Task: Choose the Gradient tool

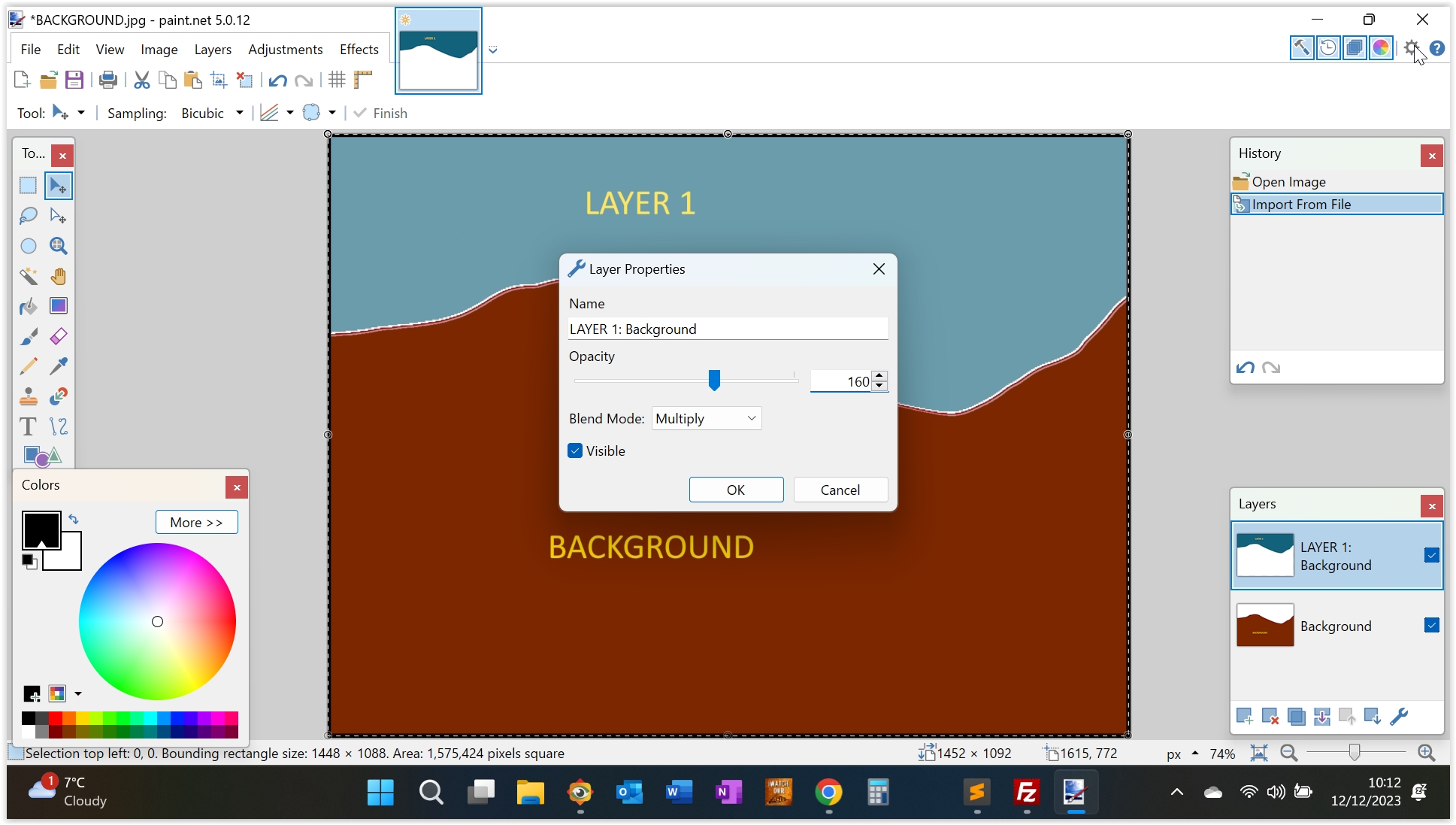Action: [59, 306]
